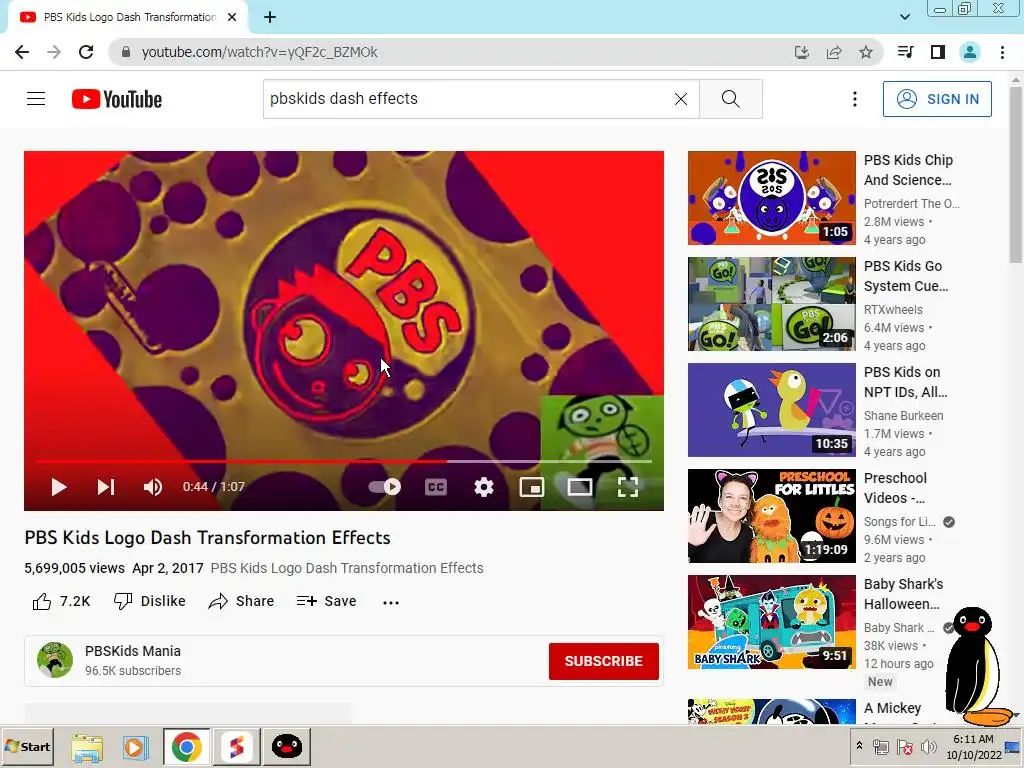Click the install/download icon in address bar

[801, 52]
